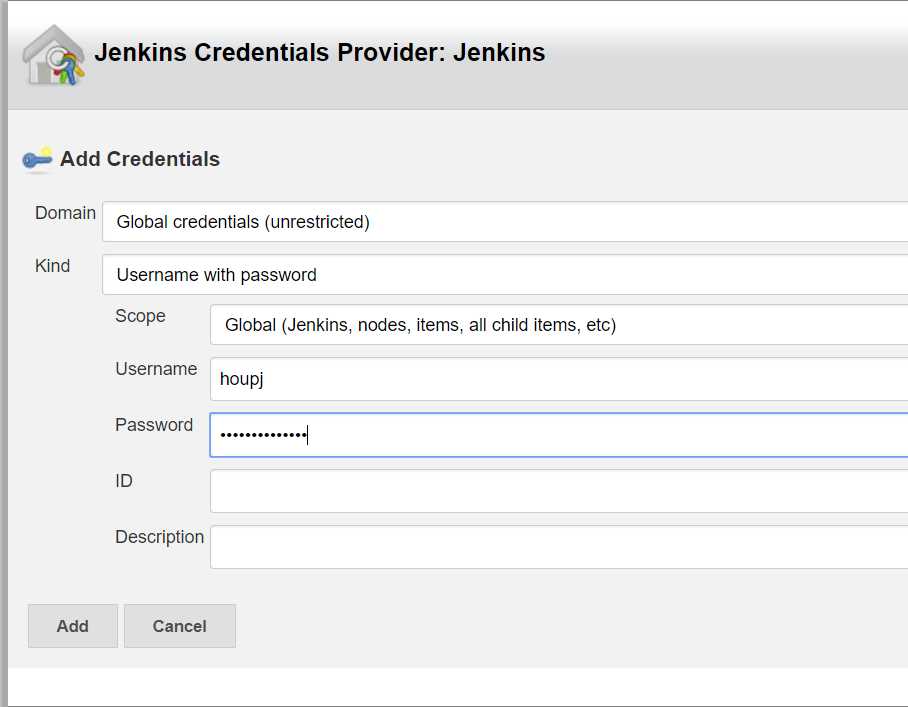Click the Jenkins Credentials Provider house icon
Image resolution: width=908 pixels, height=707 pixels.
tap(53, 56)
